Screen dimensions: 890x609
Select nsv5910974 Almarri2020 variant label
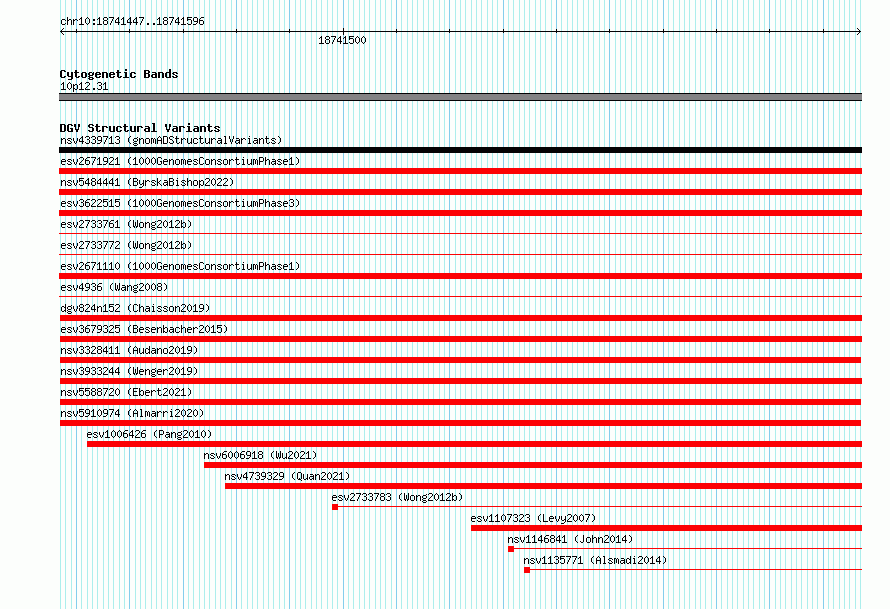[132, 413]
